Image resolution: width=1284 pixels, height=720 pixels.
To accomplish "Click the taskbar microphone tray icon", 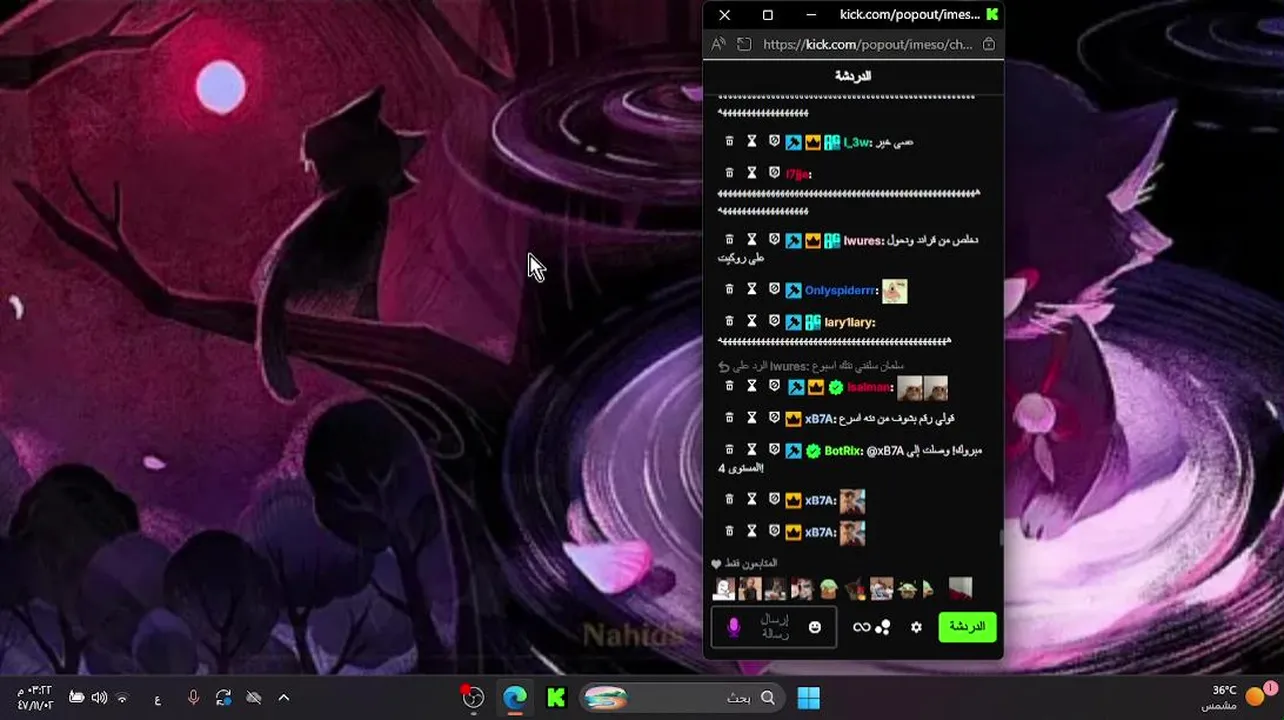I will point(194,698).
